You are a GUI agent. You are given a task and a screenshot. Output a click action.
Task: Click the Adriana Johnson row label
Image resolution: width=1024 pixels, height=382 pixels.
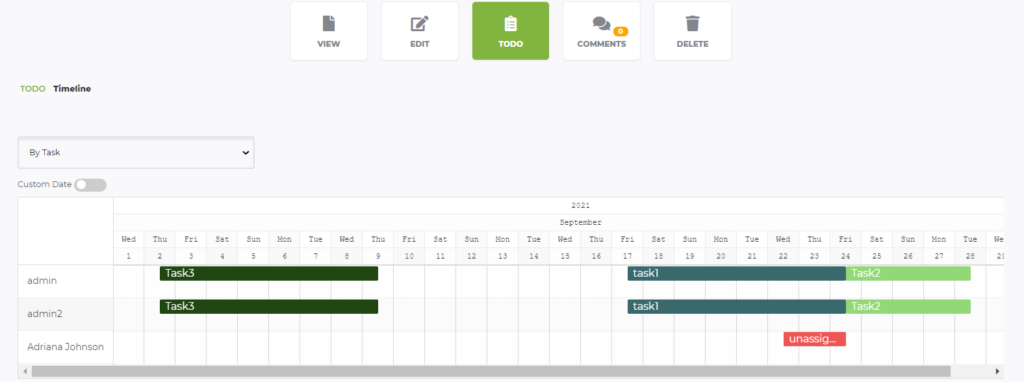(65, 347)
